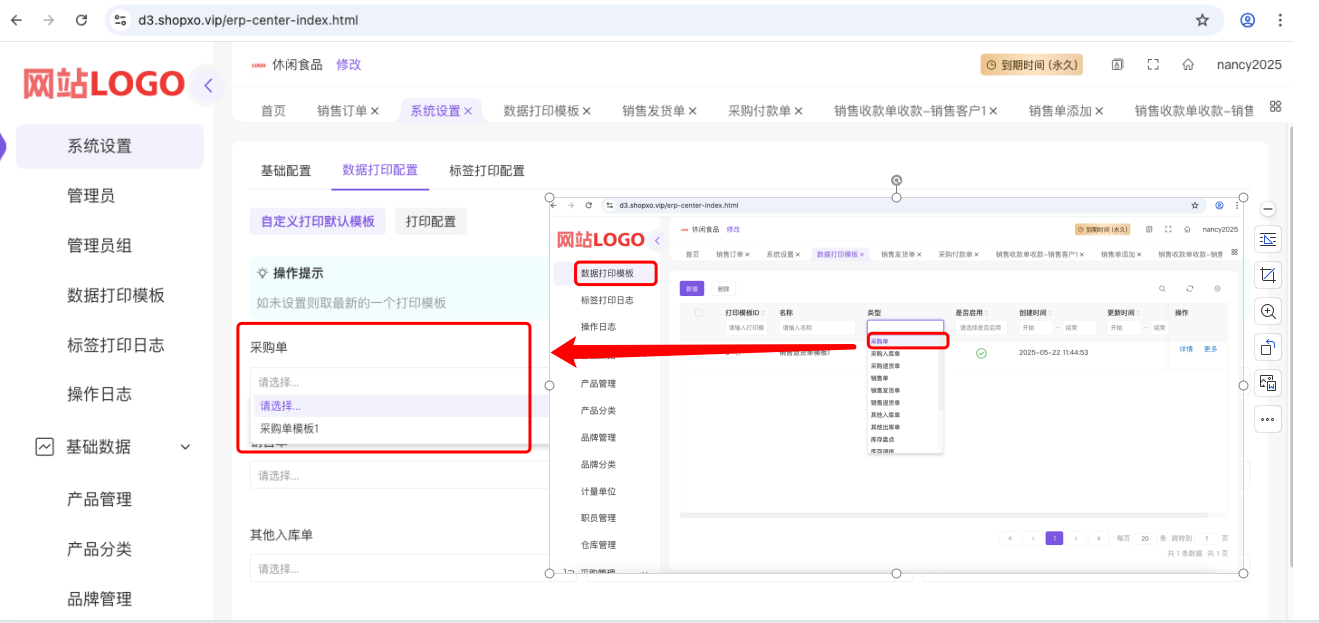Open the 其他入库单 template dropdown

pyautogui.click(x=400, y=569)
